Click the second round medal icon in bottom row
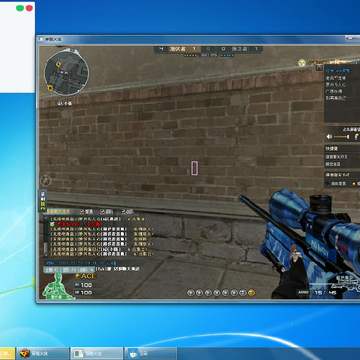Screen dimensions: 360x360 [x=199, y=293]
